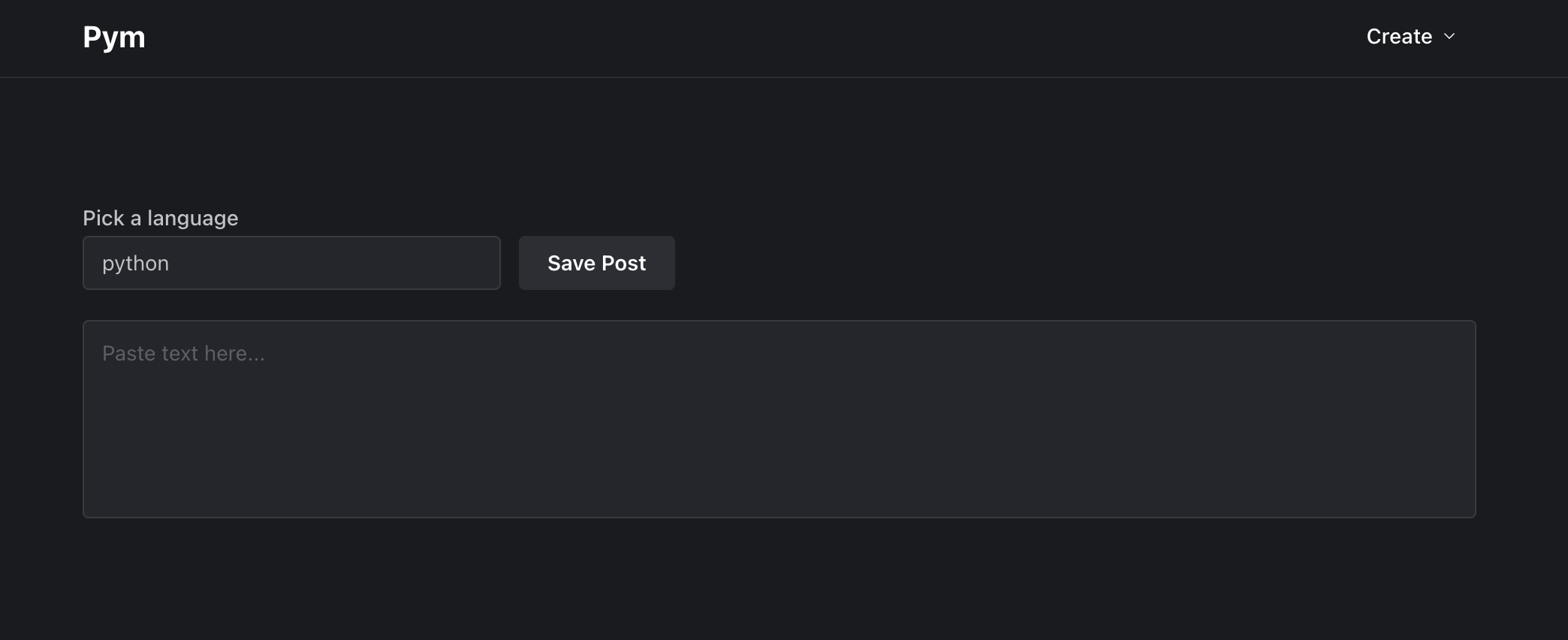Activate the Save Post control
Image resolution: width=1568 pixels, height=640 pixels.
(x=596, y=263)
